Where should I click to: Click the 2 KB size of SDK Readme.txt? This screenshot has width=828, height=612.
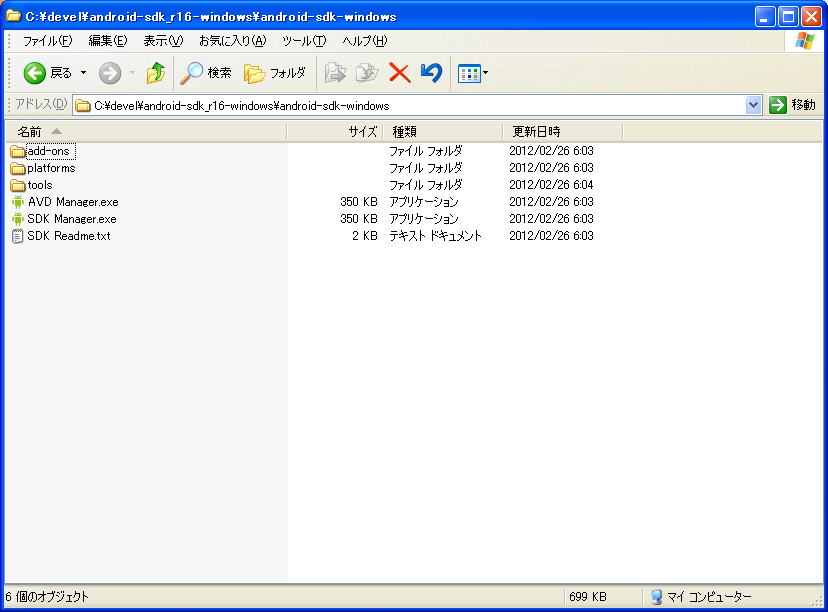tap(364, 236)
